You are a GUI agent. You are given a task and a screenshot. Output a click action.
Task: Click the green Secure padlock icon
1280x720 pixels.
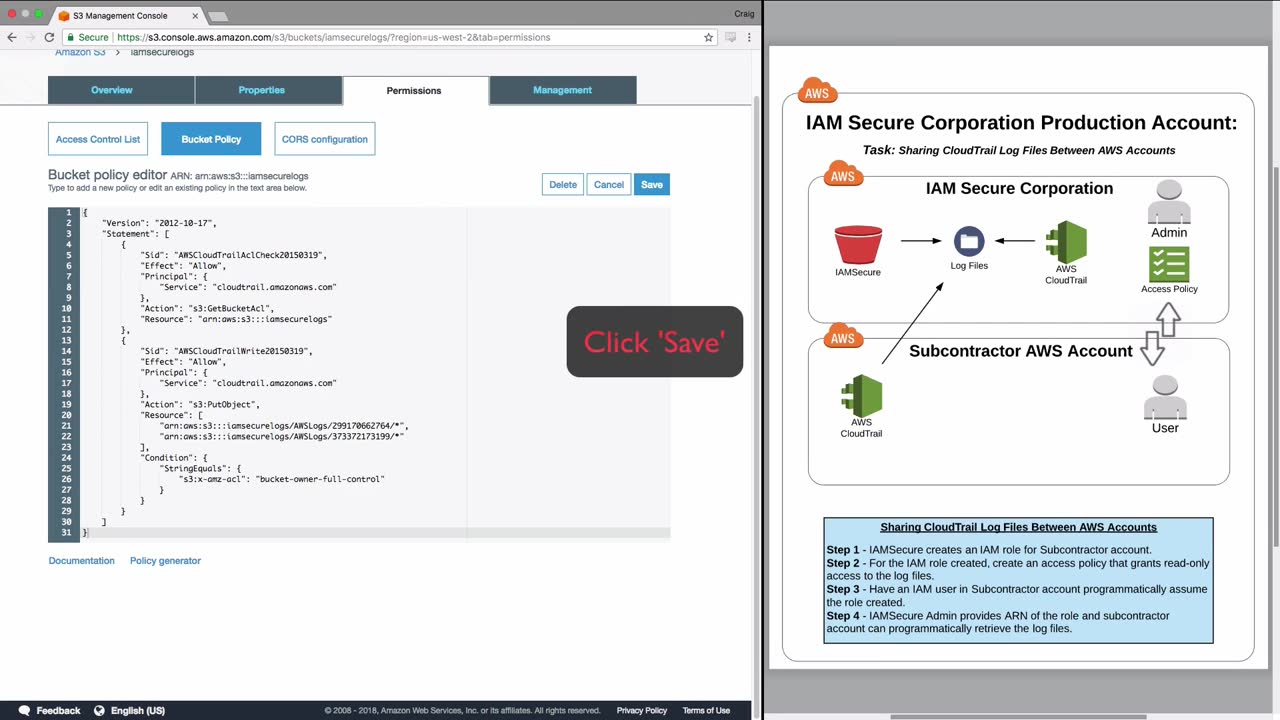click(x=69, y=37)
